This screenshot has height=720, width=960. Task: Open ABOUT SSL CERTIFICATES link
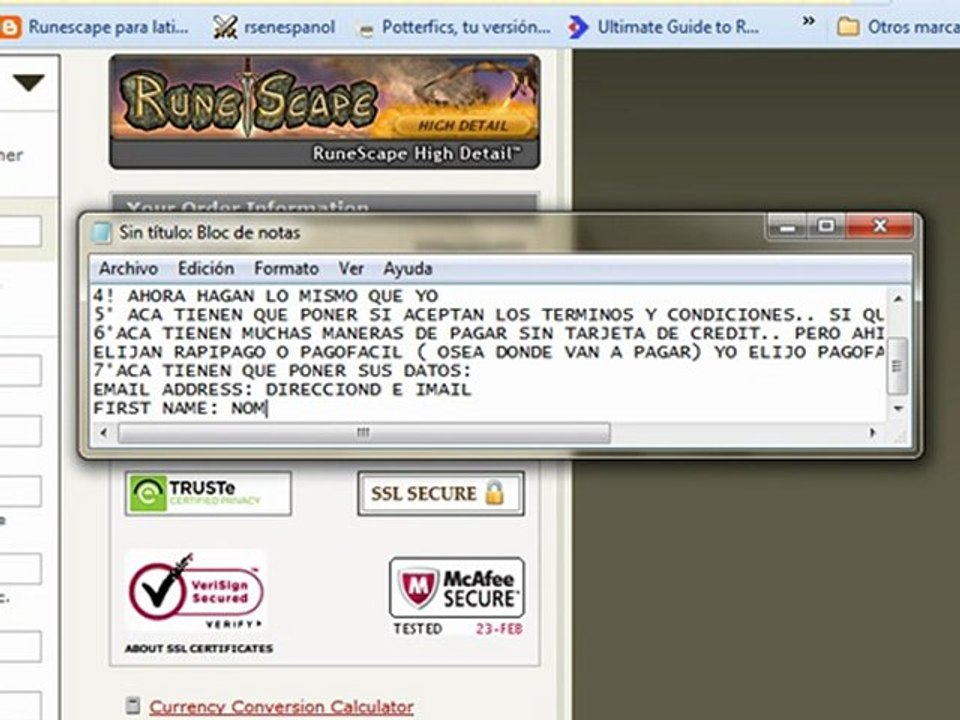pos(199,648)
